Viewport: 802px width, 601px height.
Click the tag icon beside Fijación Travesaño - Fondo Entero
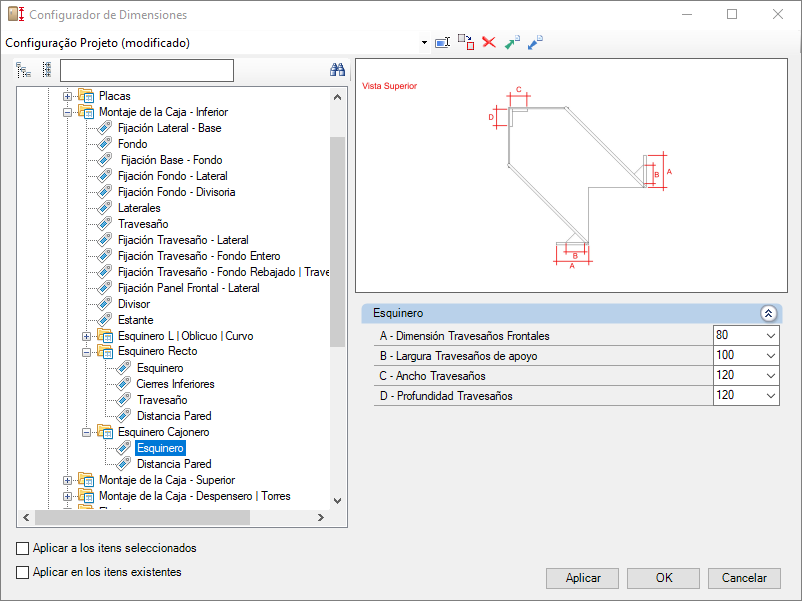click(x=104, y=256)
